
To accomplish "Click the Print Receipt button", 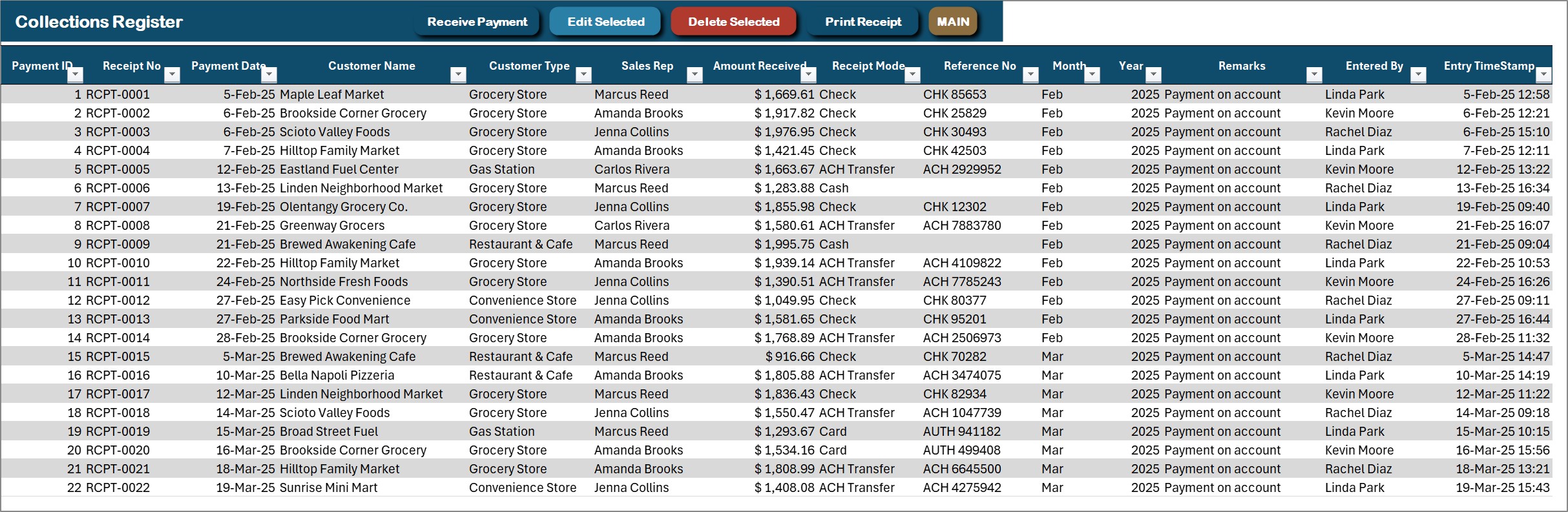I will click(x=862, y=22).
